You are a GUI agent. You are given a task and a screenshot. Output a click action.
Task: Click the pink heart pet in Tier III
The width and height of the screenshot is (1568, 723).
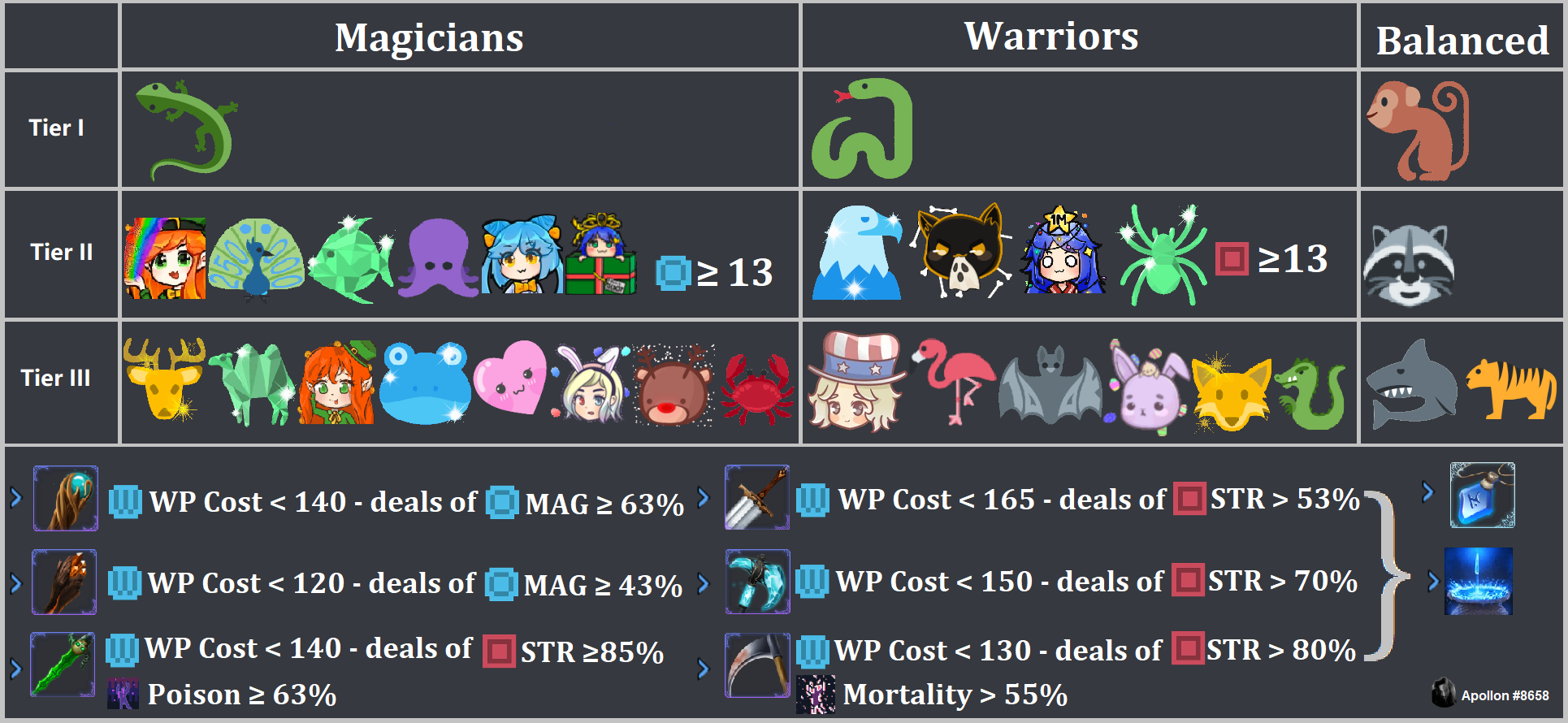[x=509, y=379]
